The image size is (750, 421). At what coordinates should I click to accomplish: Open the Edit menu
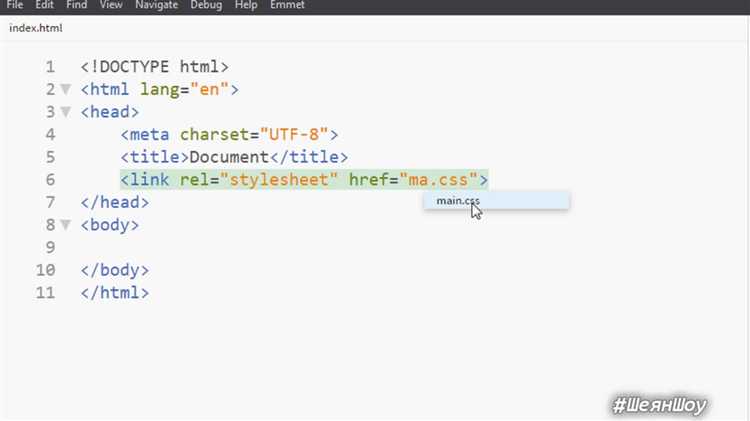[x=44, y=5]
